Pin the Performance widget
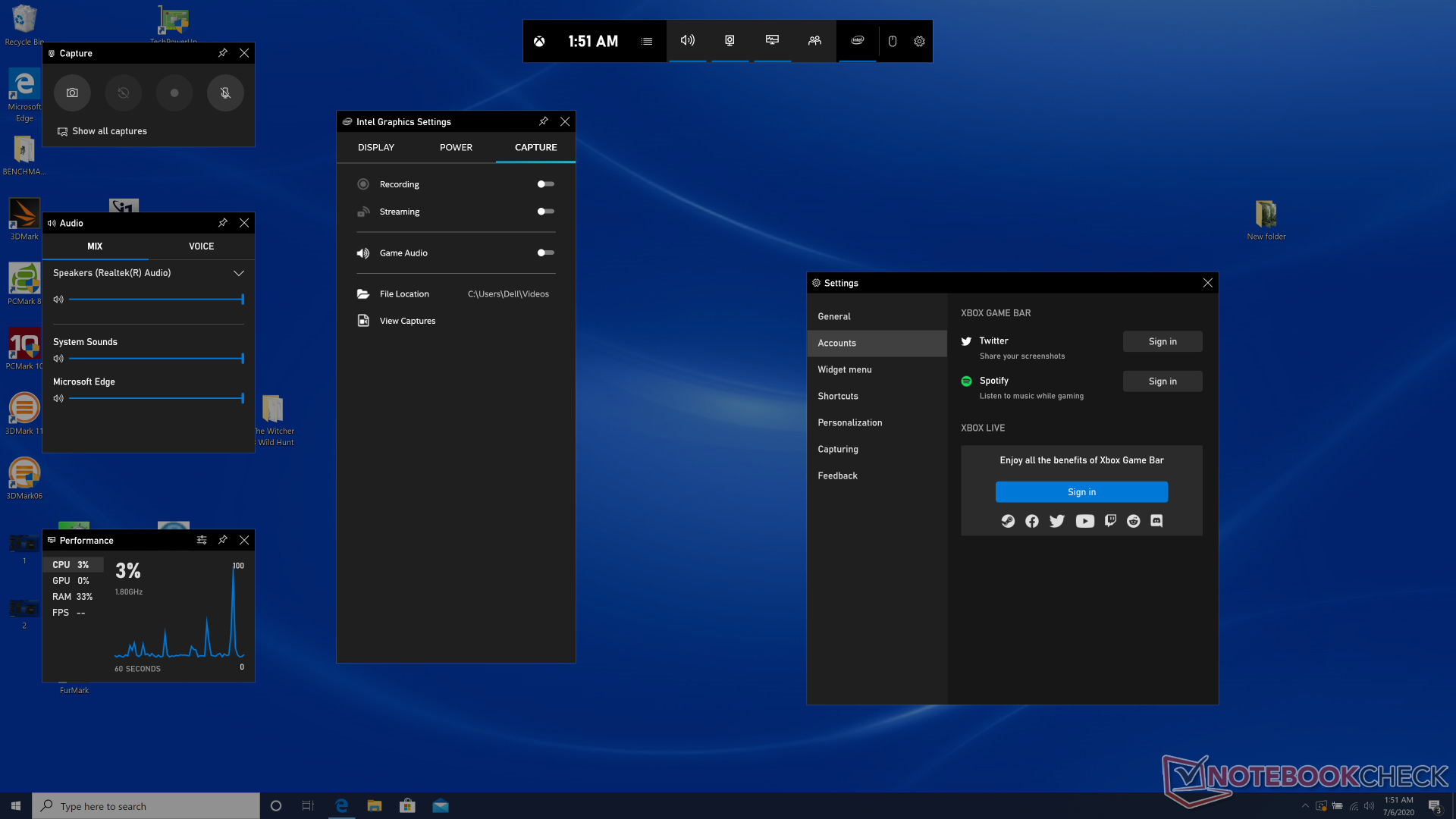1456x819 pixels. click(x=223, y=540)
